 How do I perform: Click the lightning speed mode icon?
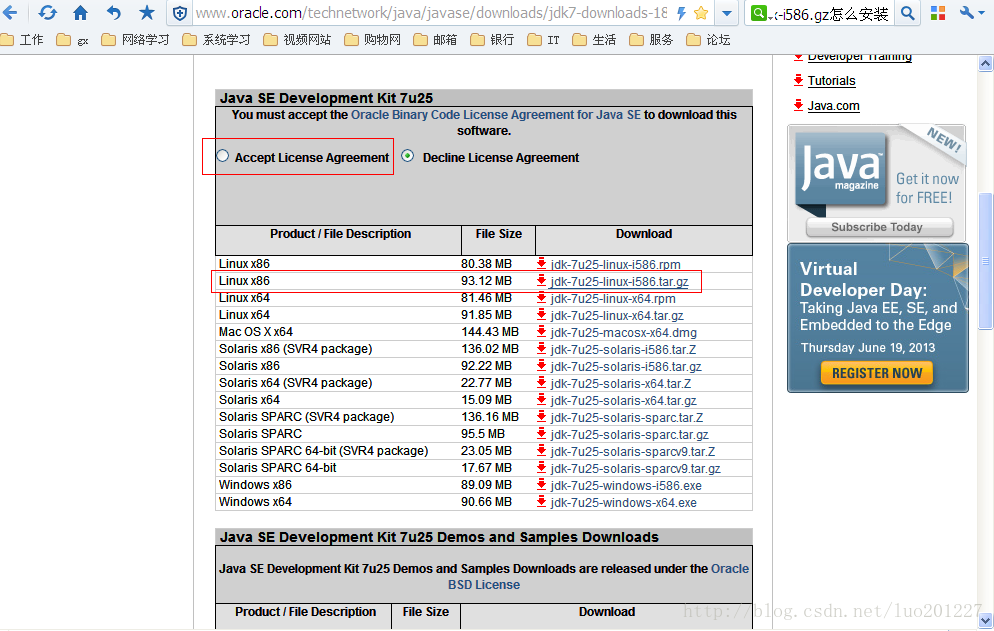coord(681,13)
